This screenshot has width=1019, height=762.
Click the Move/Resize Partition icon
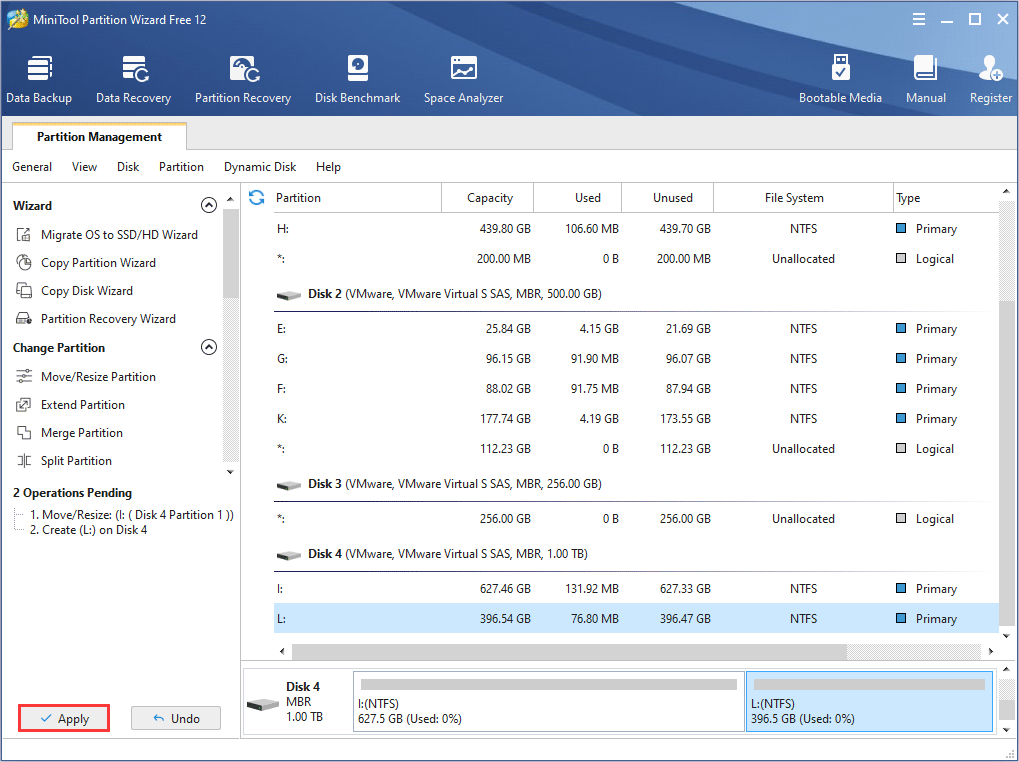[24, 377]
